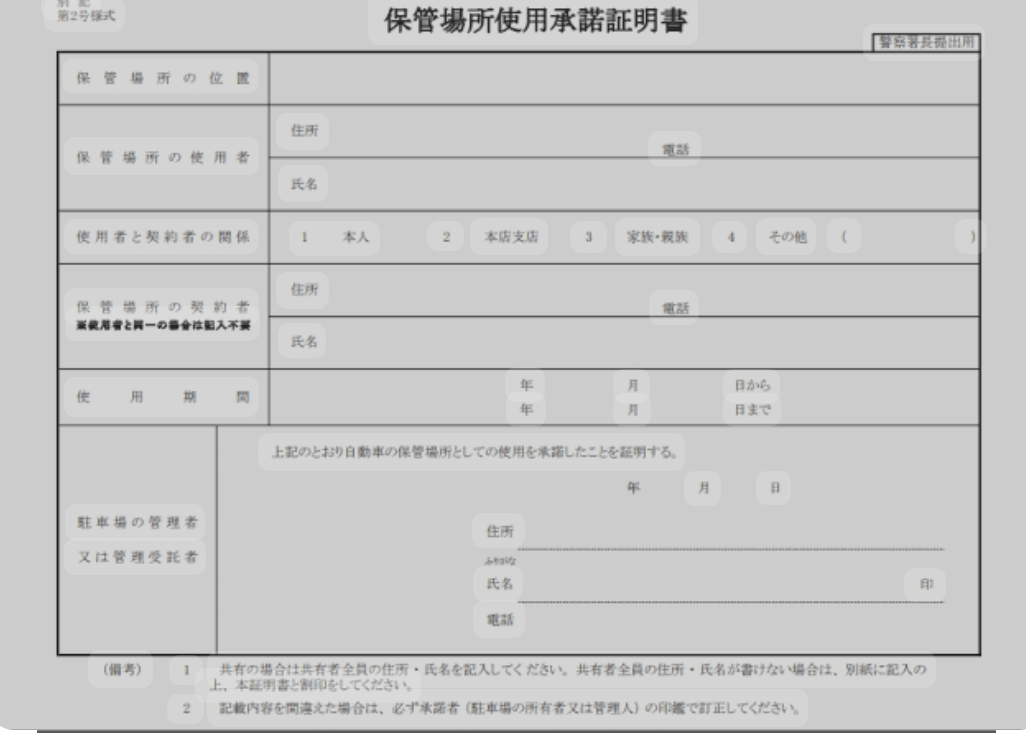The image size is (1026, 733).
Task: Click the 氏名 field for 保管場所の使用者
Action: click(460, 184)
